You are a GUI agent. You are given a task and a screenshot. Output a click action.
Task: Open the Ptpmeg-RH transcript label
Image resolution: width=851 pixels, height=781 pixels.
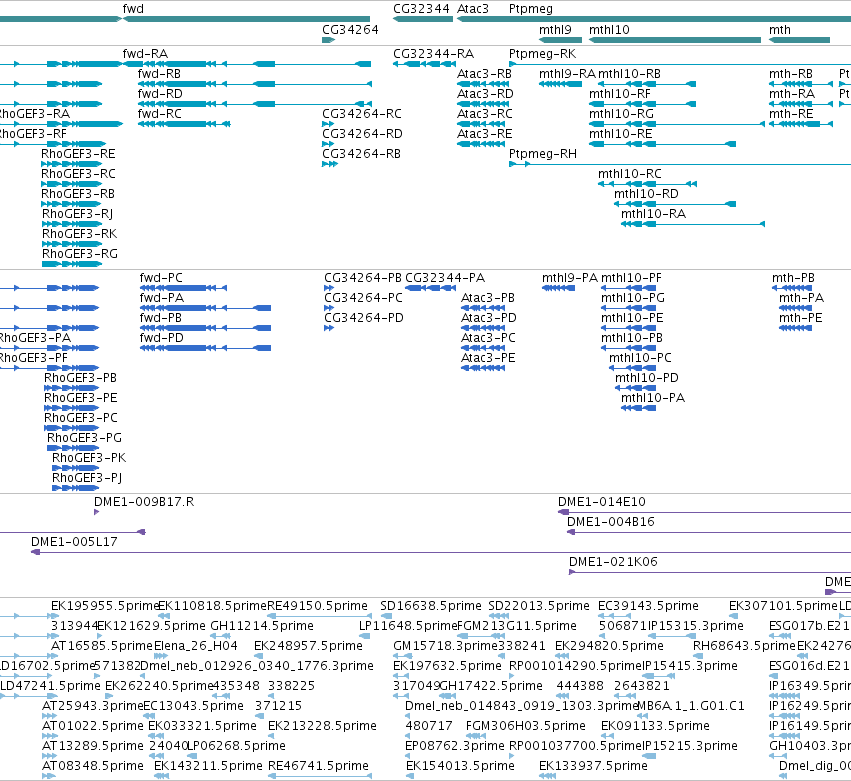click(x=543, y=154)
